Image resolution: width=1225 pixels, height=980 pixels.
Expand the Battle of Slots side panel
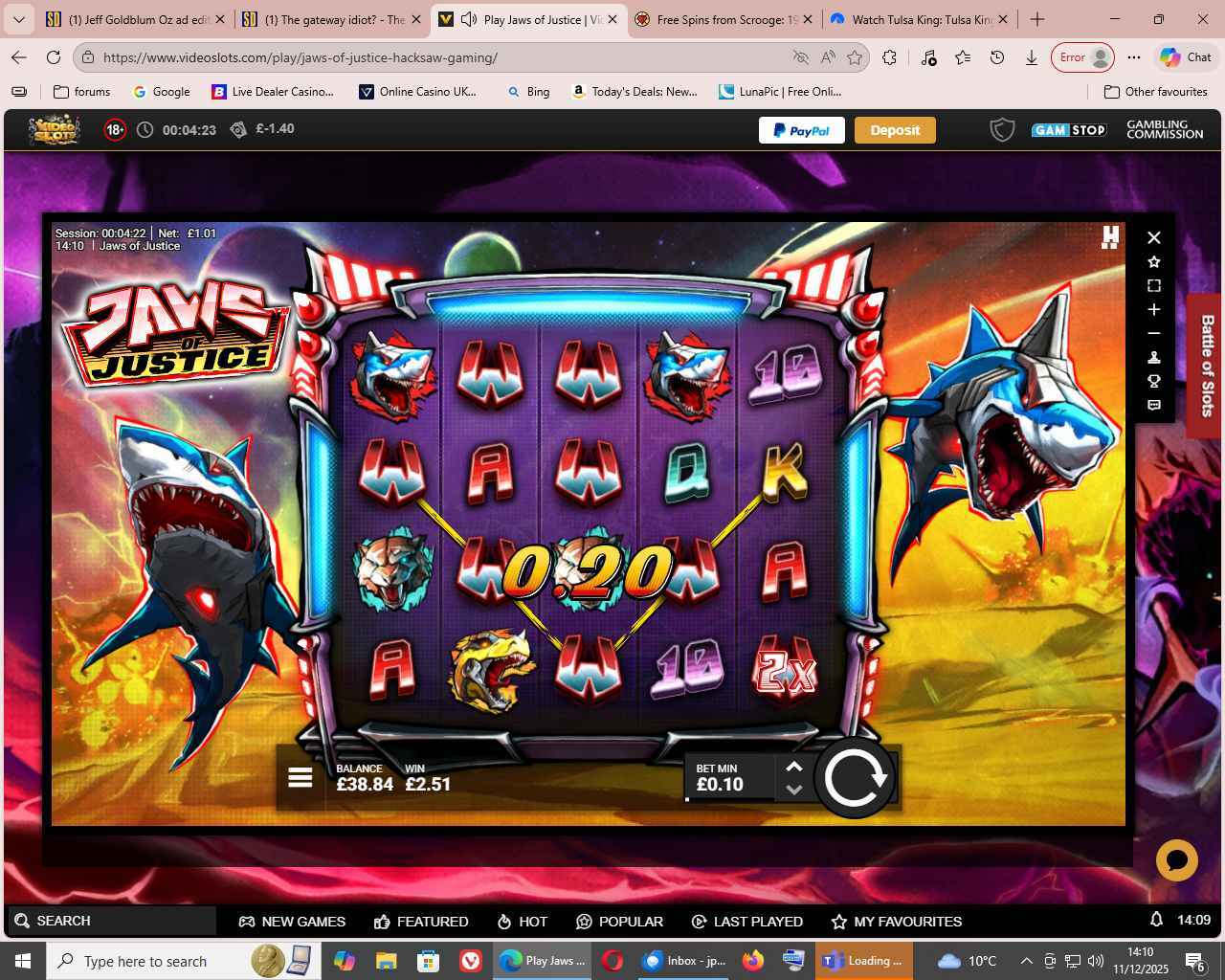[1207, 366]
